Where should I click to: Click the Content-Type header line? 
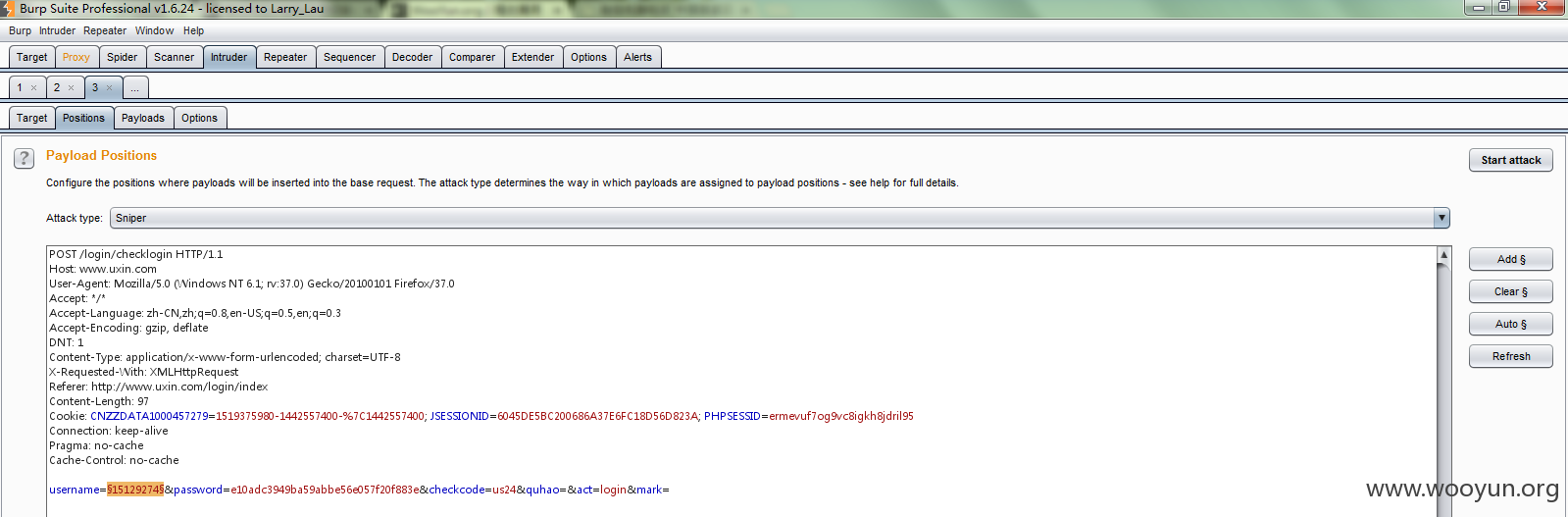(225, 357)
